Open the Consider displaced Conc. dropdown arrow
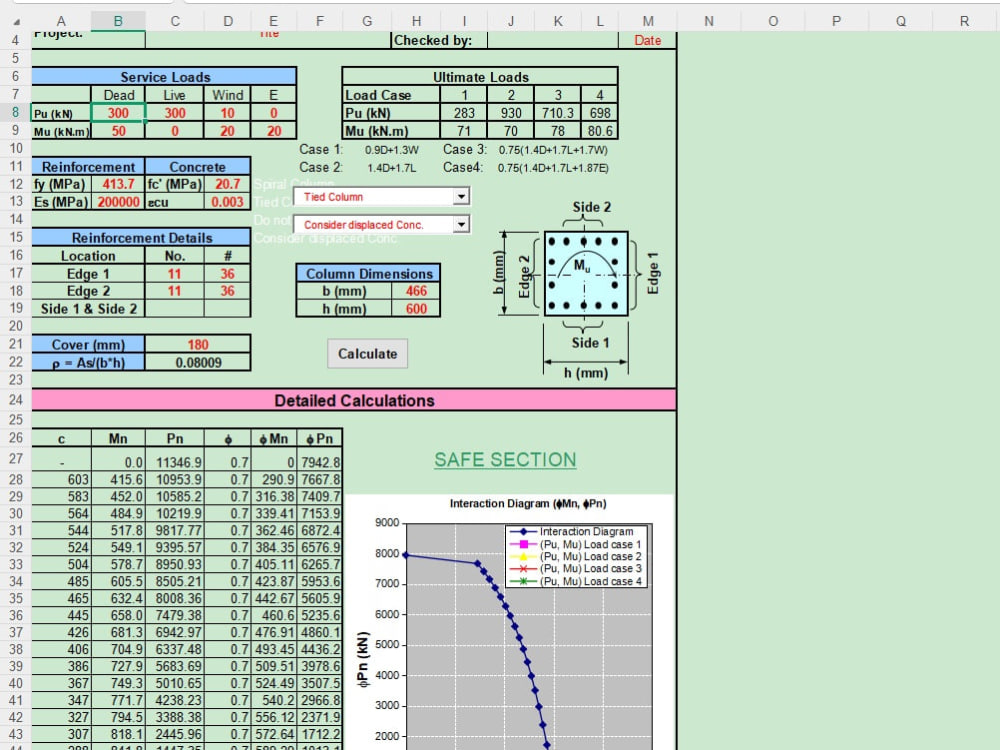1000x750 pixels. [x=461, y=224]
